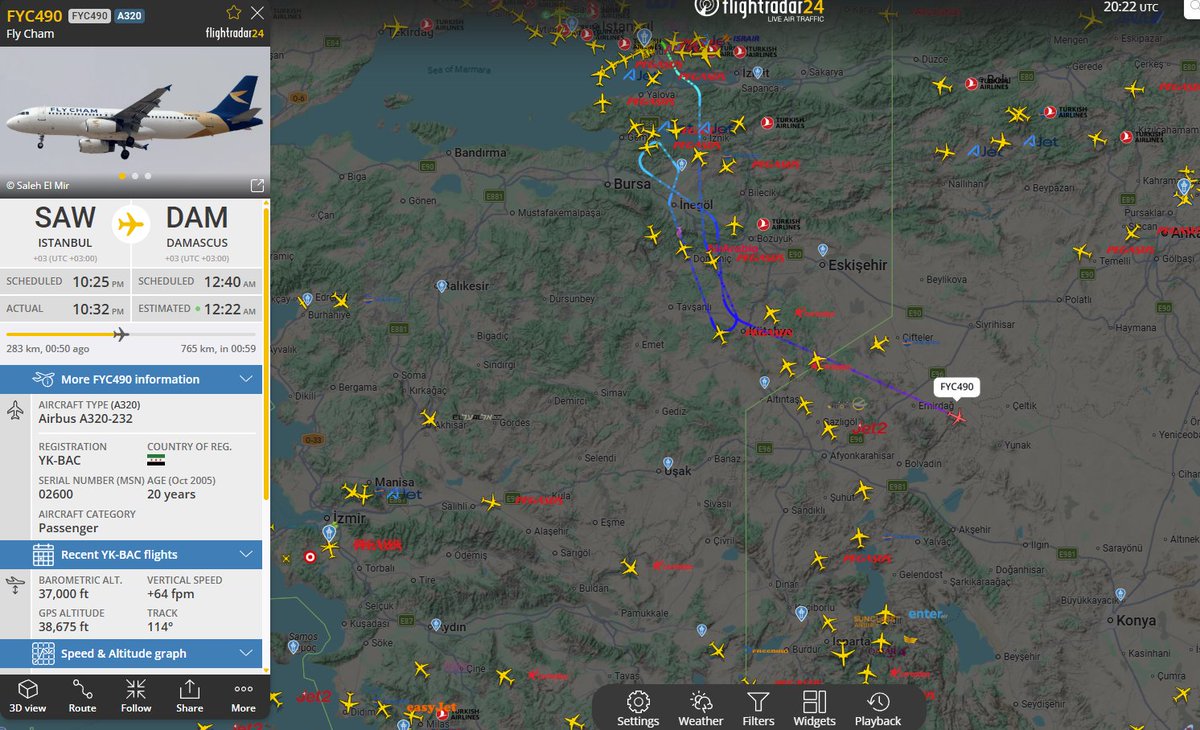Open the Weather layer options
The height and width of the screenshot is (730, 1200).
pyautogui.click(x=700, y=708)
